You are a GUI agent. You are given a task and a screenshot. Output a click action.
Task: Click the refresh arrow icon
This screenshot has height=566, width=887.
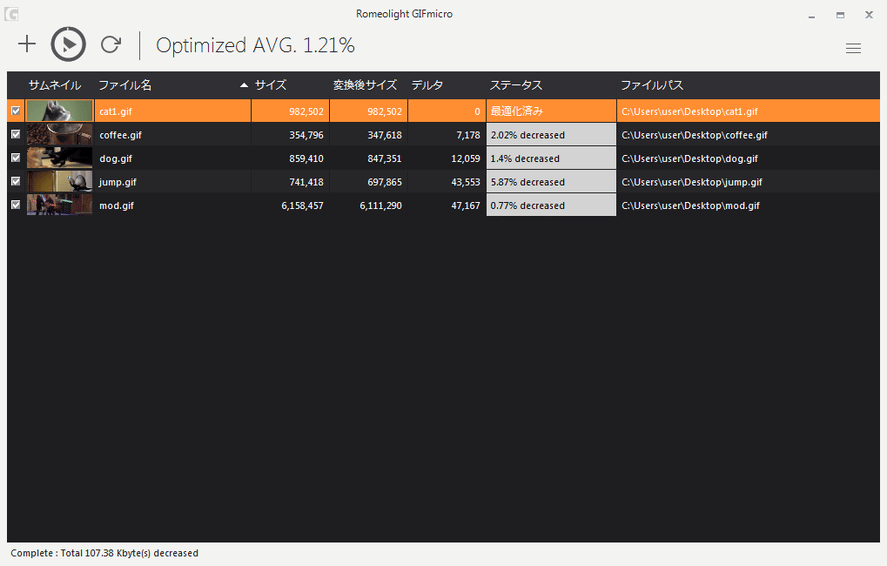111,44
